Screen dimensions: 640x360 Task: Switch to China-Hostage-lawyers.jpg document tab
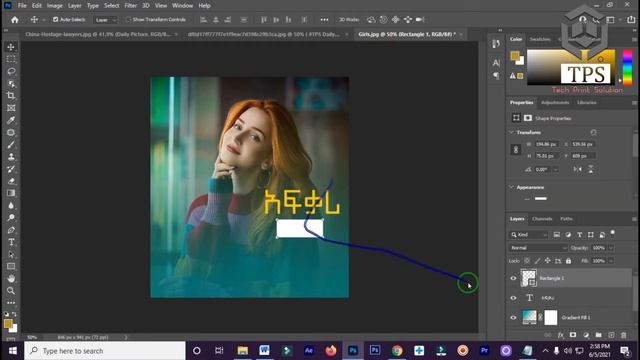click(x=98, y=34)
